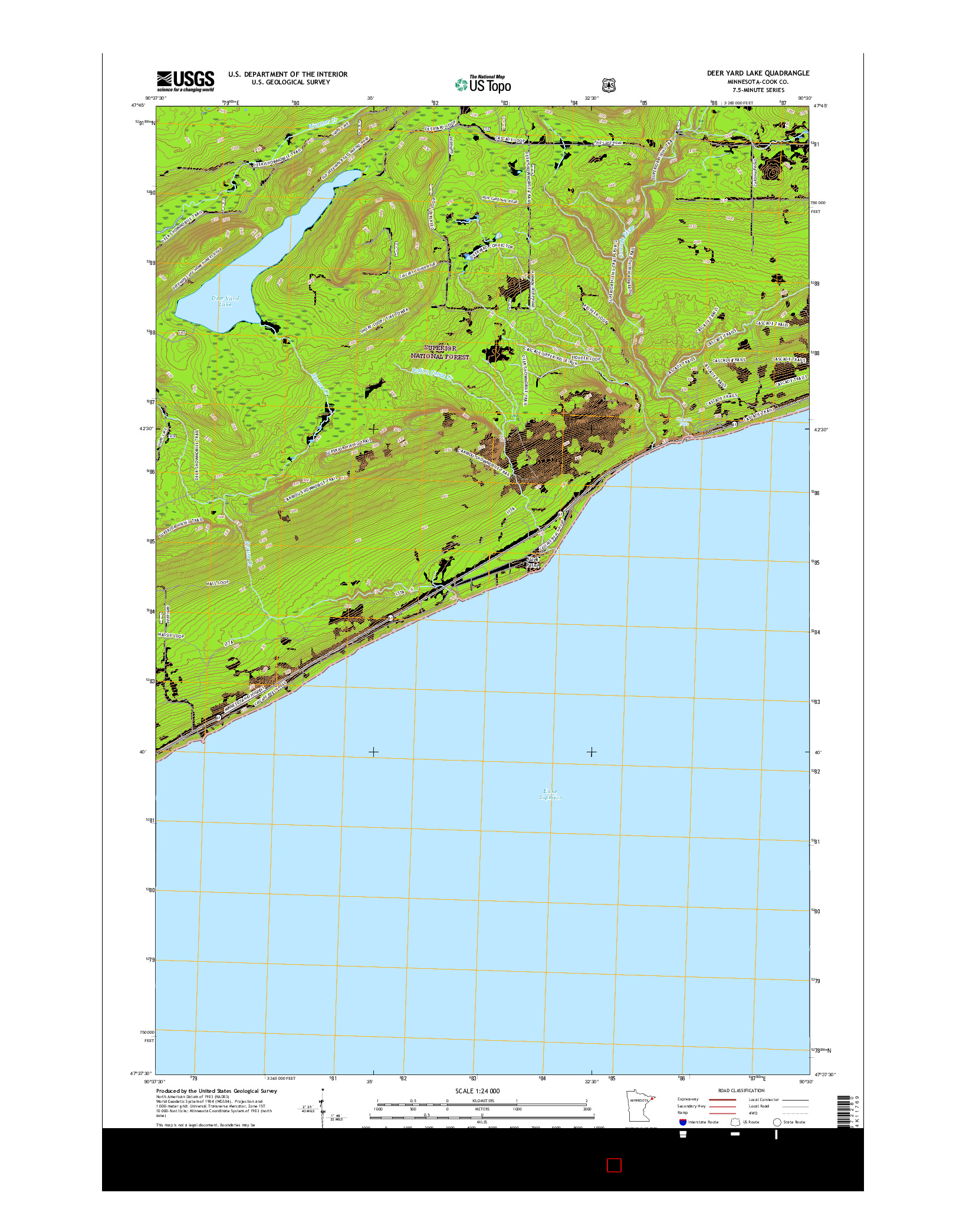The width and height of the screenshot is (966, 1232).
Task: Click the "DEER YARD LAKE QUADRANGLE" title
Action: coord(758,73)
